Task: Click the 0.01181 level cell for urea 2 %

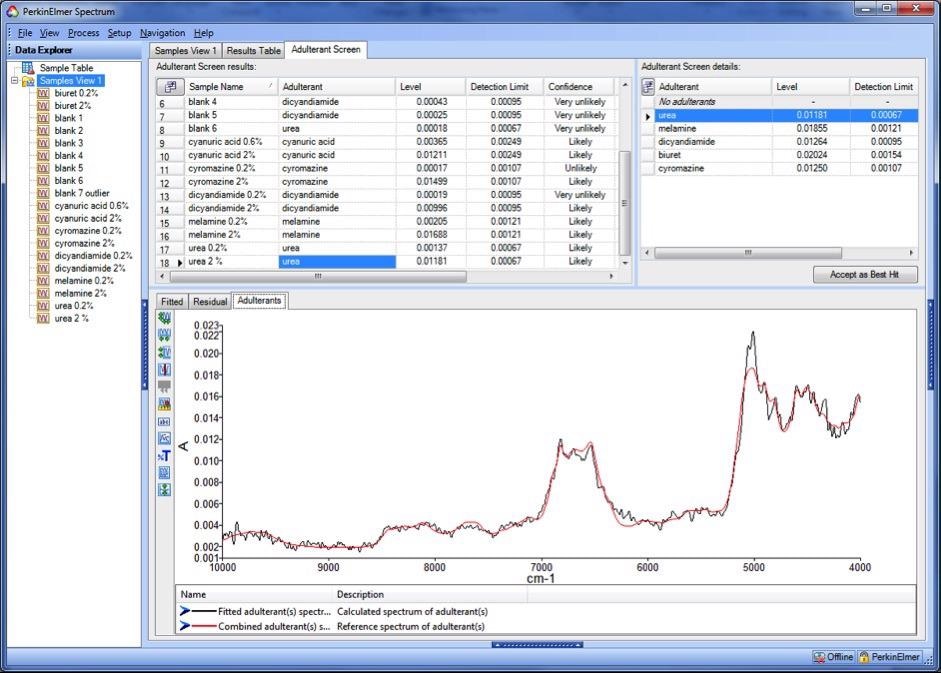Action: coord(431,261)
